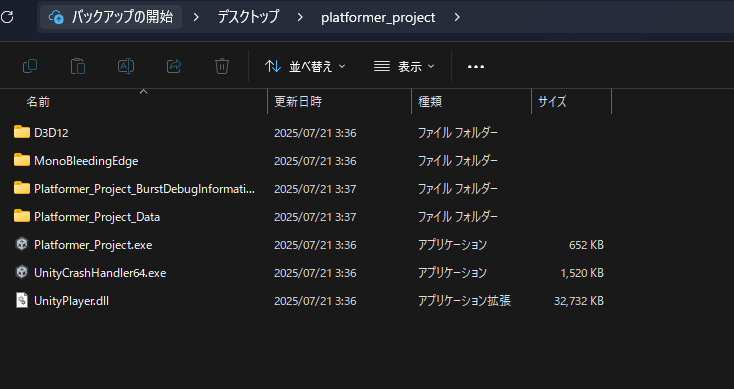Click the share icon in toolbar
Screen dimensions: 734x389
174,66
